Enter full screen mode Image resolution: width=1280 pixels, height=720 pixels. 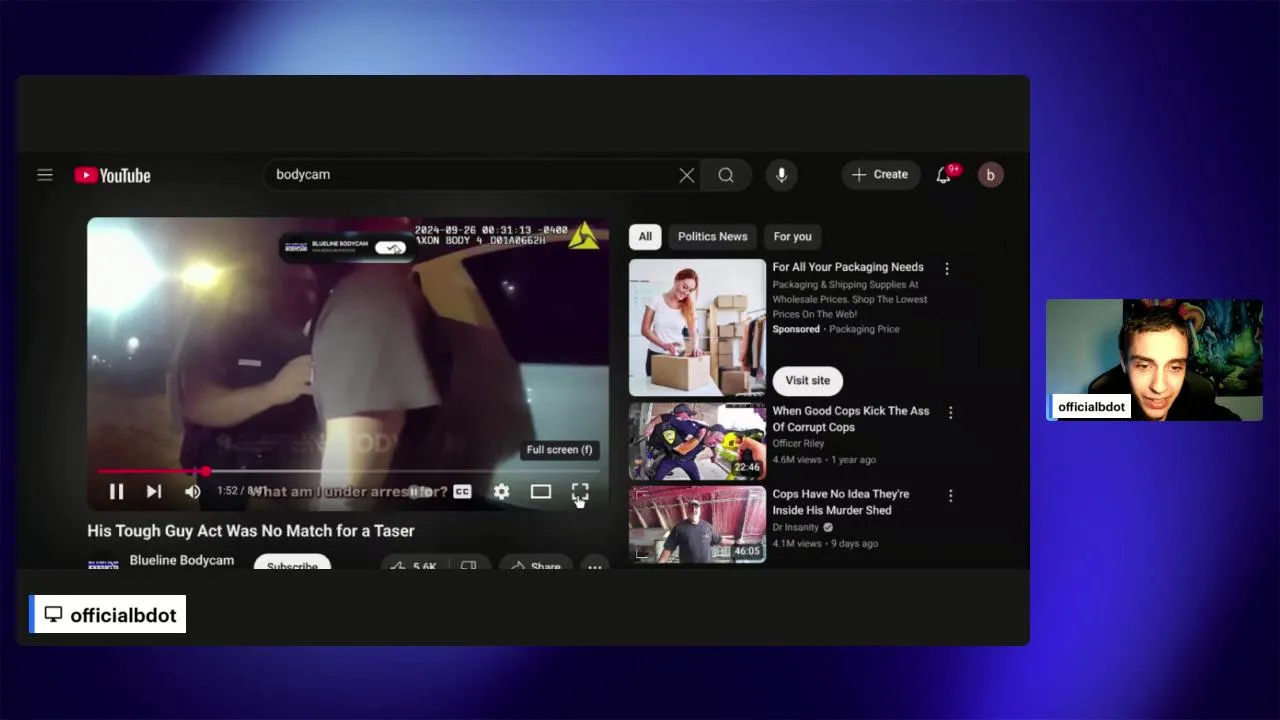[580, 492]
